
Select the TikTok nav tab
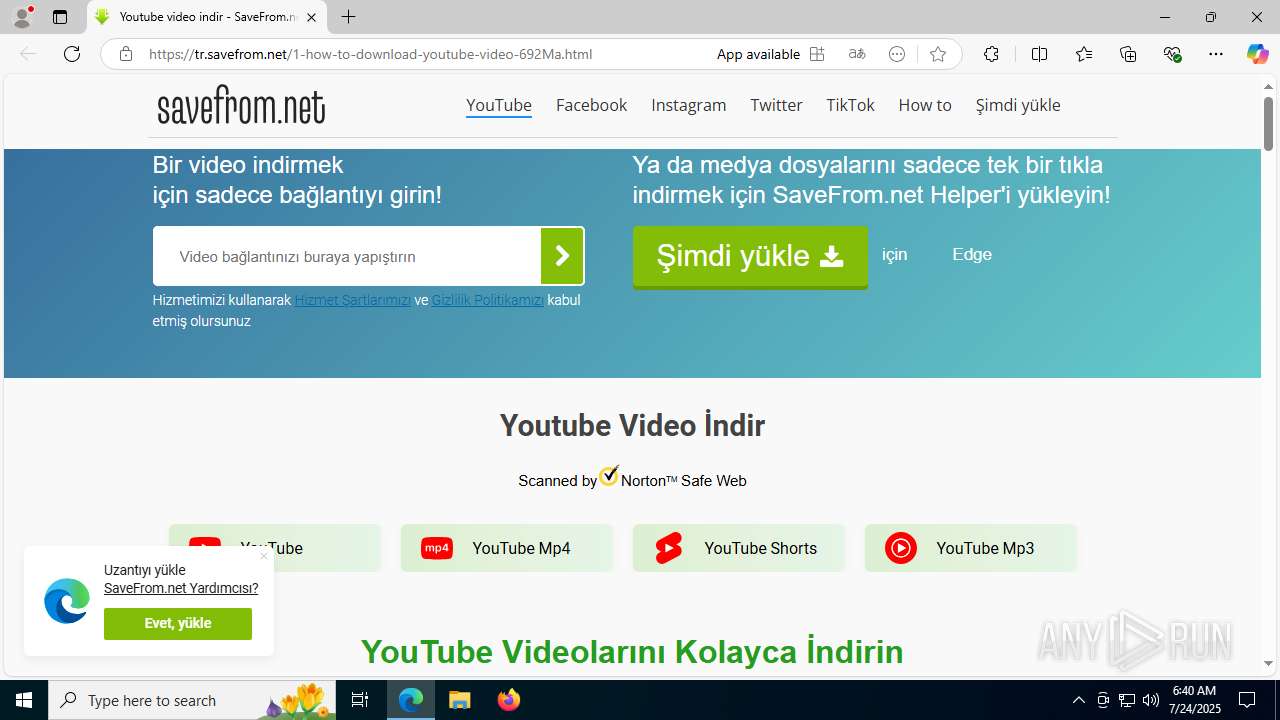click(x=850, y=105)
